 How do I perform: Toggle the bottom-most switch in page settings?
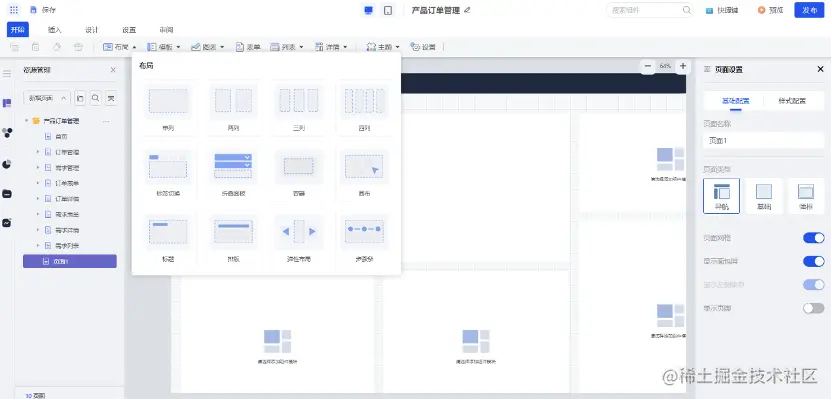click(x=813, y=308)
